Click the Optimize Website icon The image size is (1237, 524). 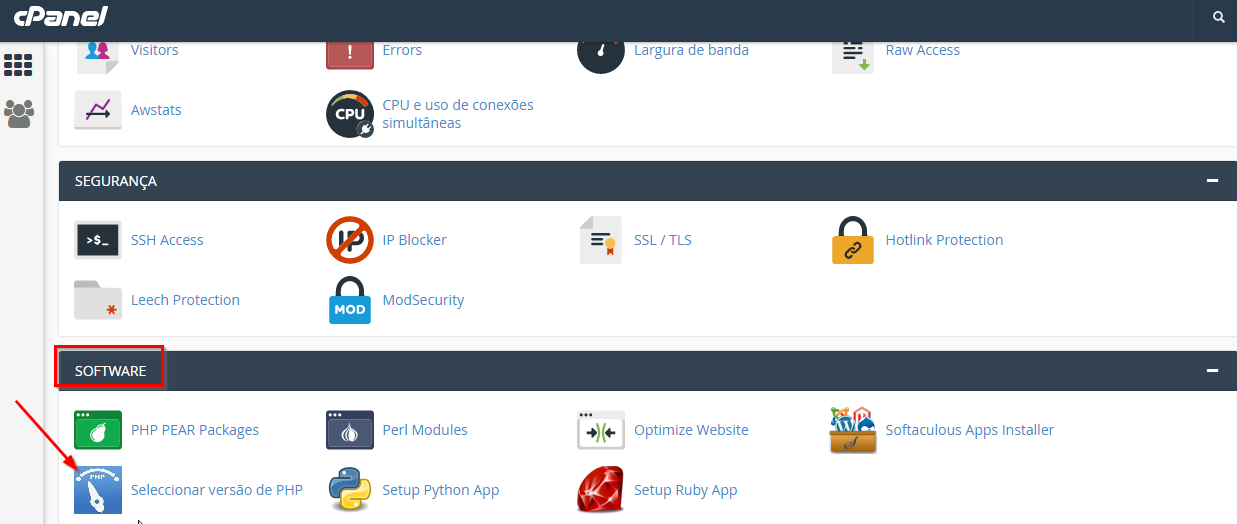point(601,430)
